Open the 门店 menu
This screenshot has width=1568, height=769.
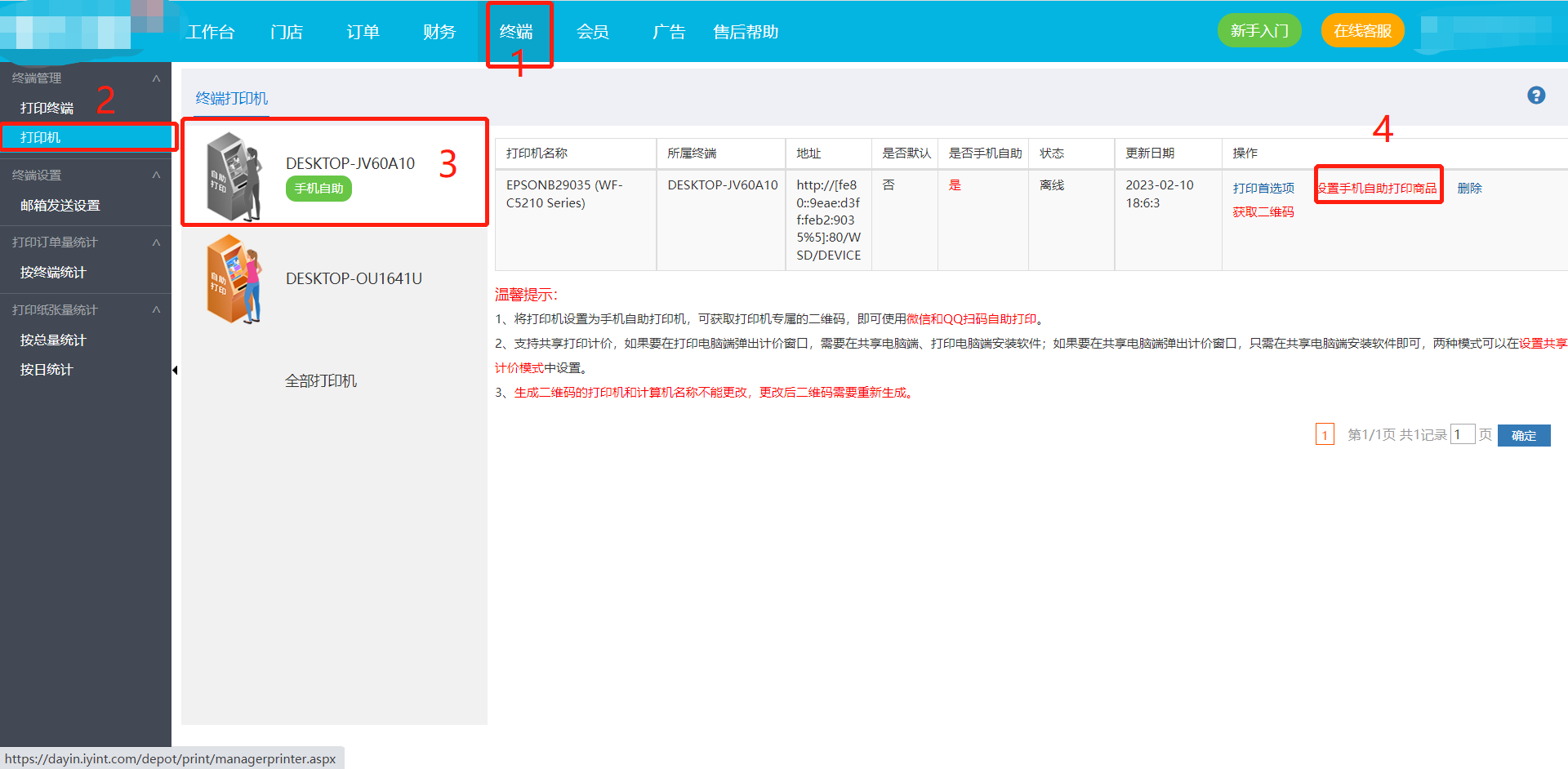point(287,32)
